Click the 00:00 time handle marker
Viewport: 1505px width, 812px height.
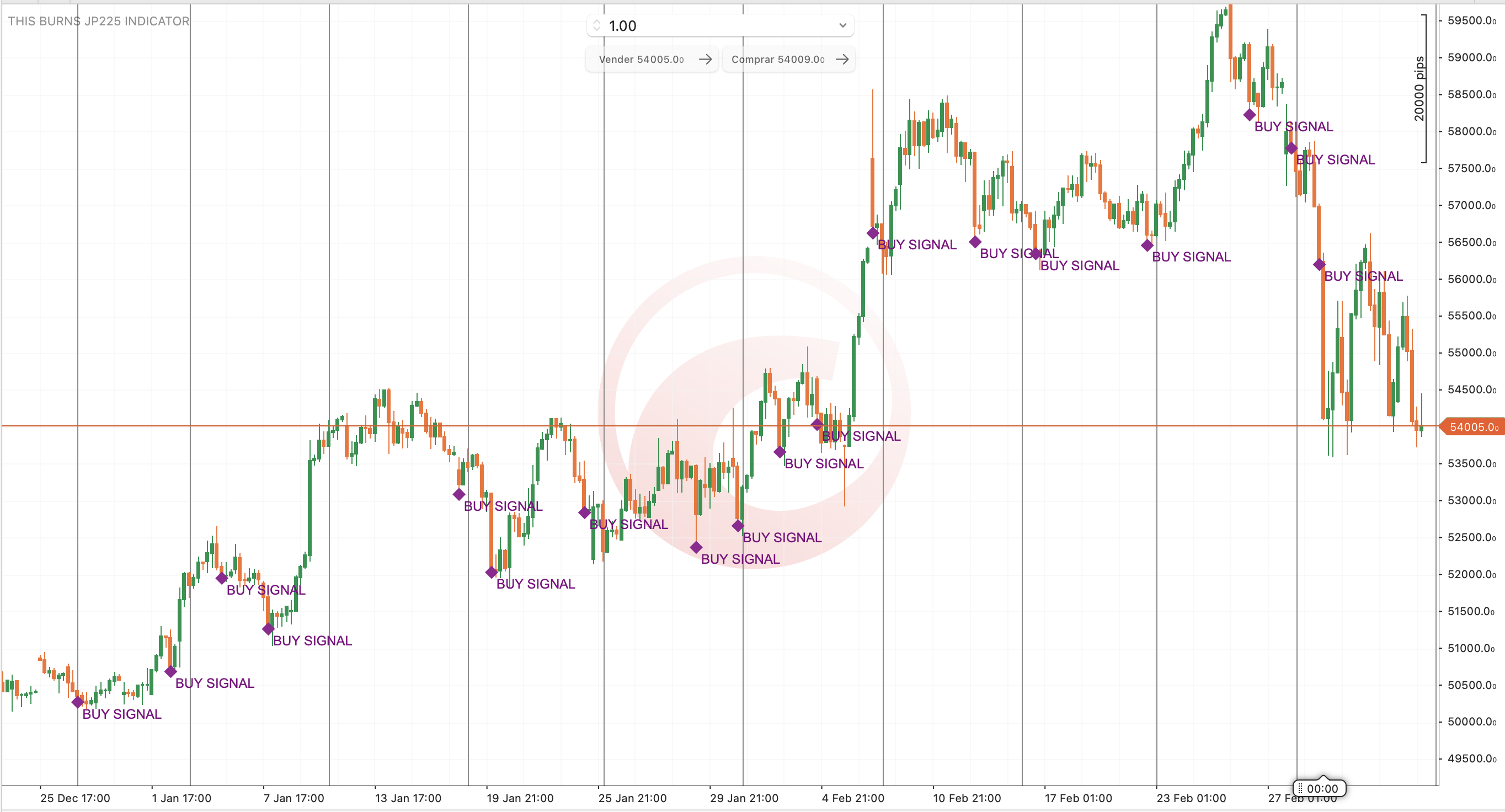click(1319, 789)
